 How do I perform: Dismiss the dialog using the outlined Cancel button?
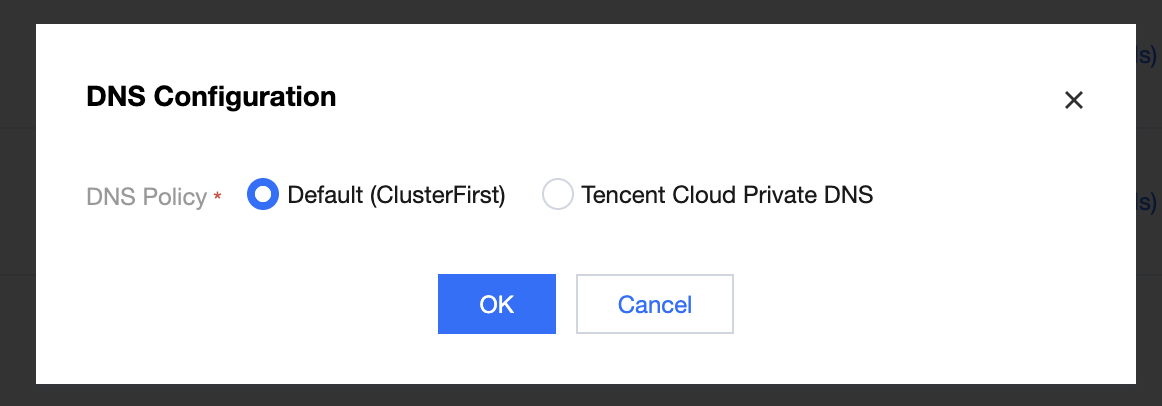pos(655,304)
